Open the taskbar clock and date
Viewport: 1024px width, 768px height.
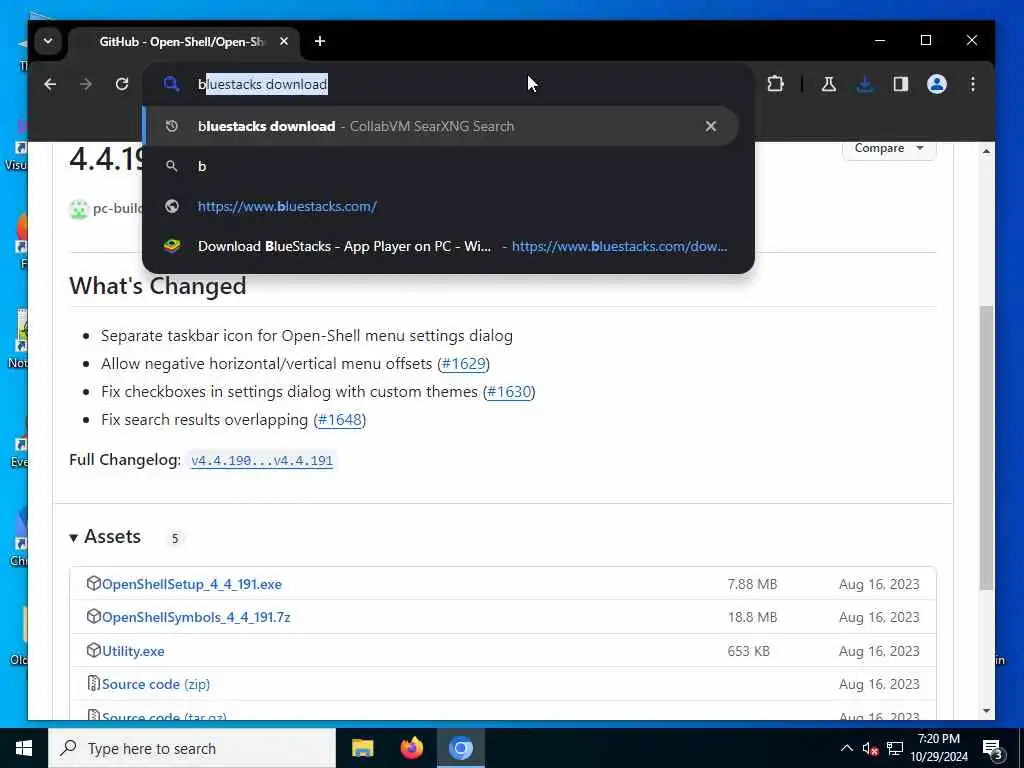(x=939, y=748)
